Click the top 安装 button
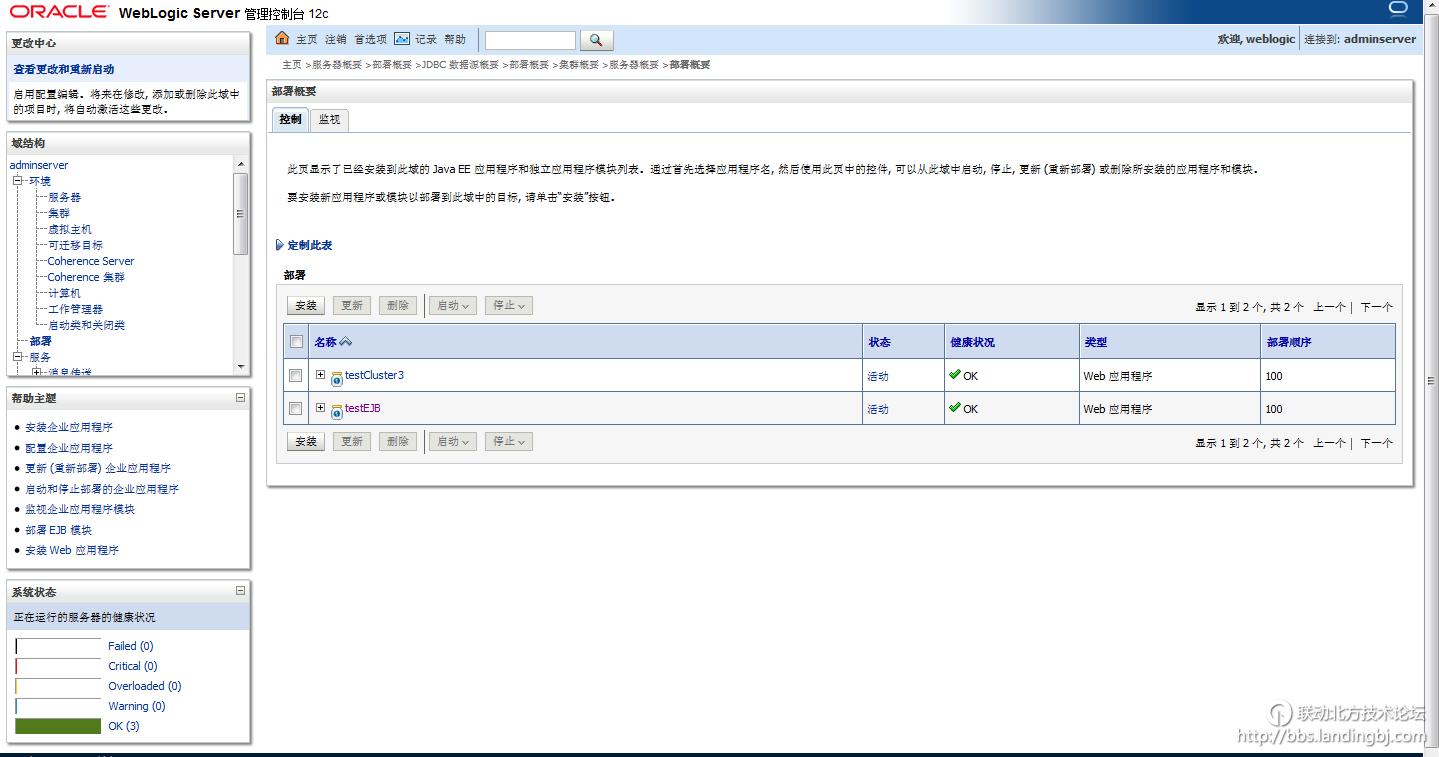The image size is (1439, 757). pos(306,306)
